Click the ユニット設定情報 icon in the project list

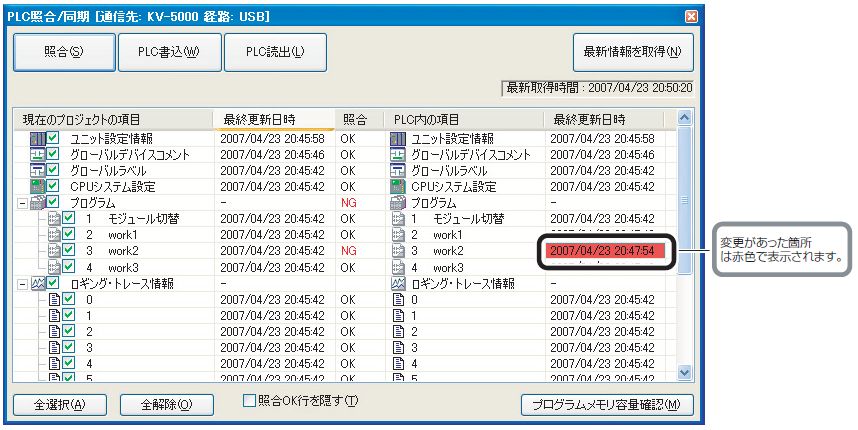tap(37, 138)
